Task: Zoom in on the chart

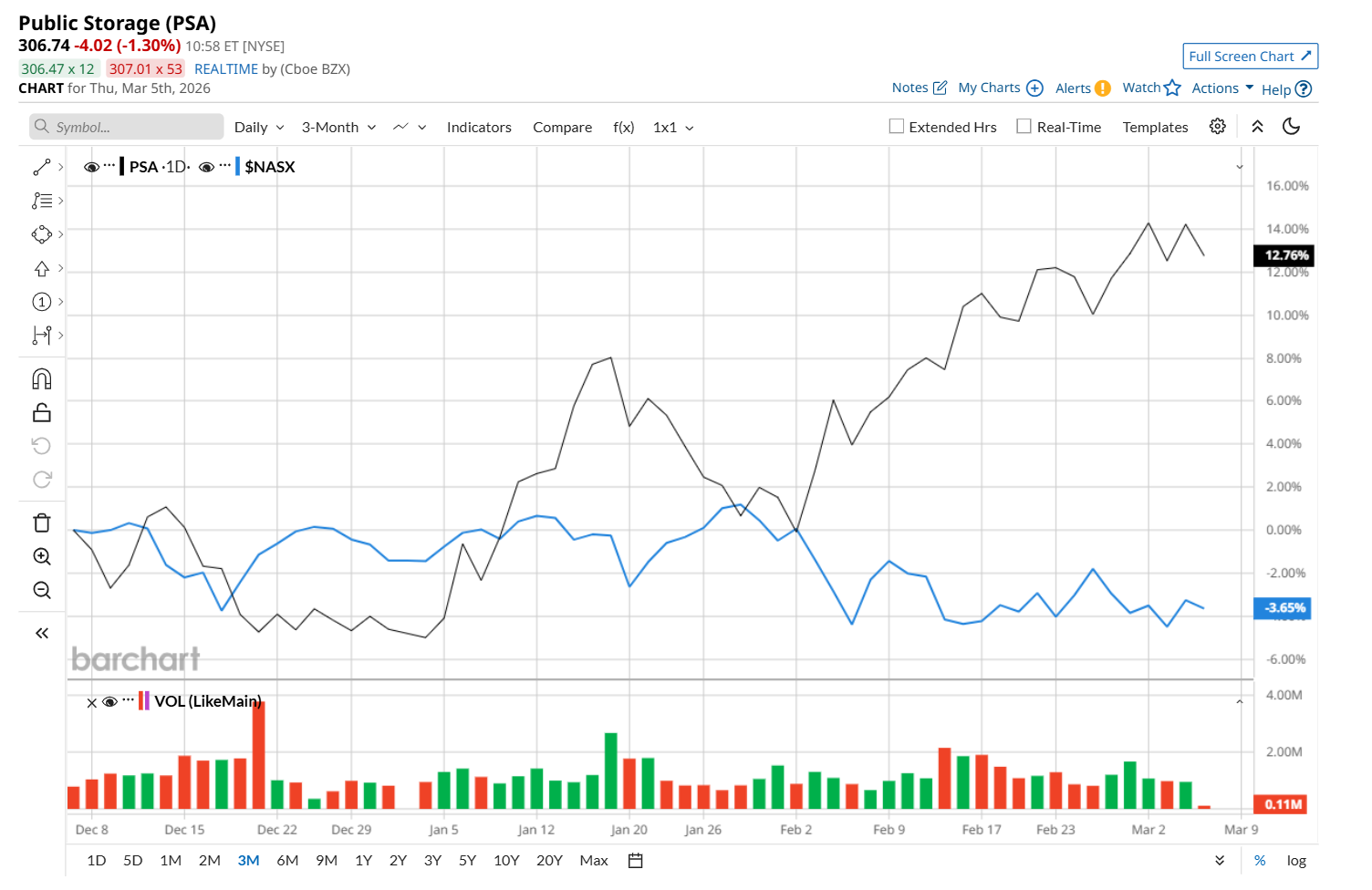Action: click(x=42, y=556)
